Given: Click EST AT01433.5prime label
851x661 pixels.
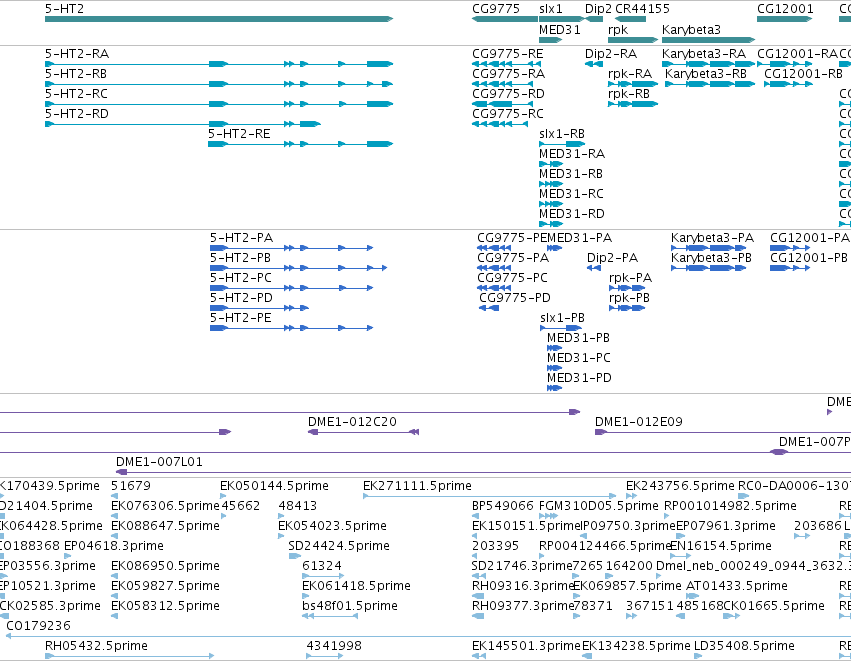Looking at the screenshot, I should tap(737, 586).
